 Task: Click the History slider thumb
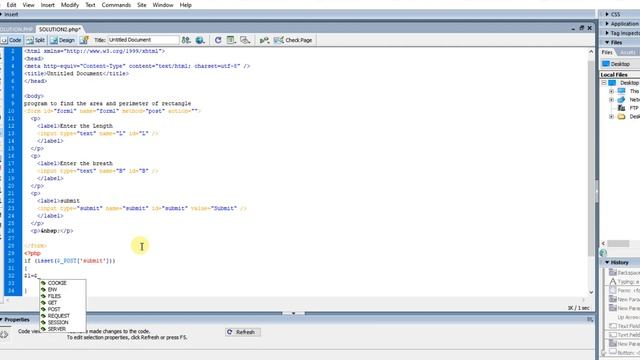604,353
